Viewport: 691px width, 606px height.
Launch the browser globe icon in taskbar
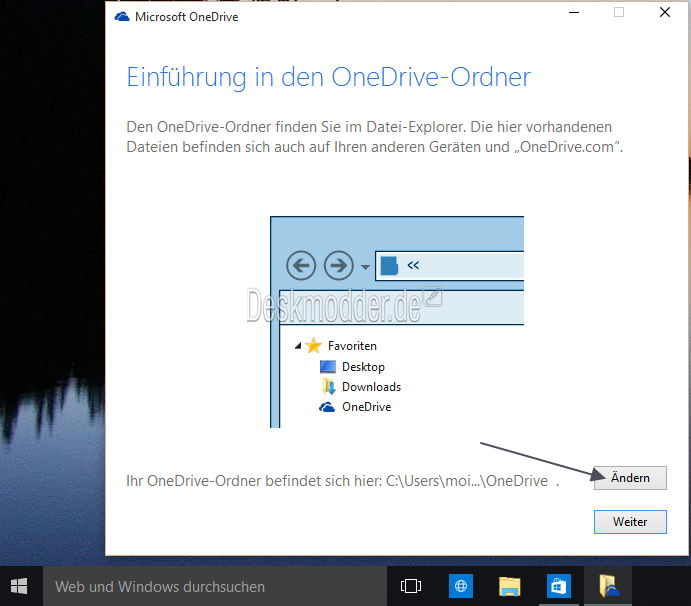(461, 586)
